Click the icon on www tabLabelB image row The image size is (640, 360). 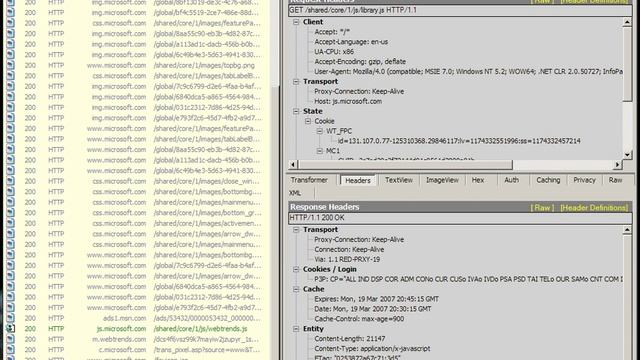pyautogui.click(x=10, y=139)
